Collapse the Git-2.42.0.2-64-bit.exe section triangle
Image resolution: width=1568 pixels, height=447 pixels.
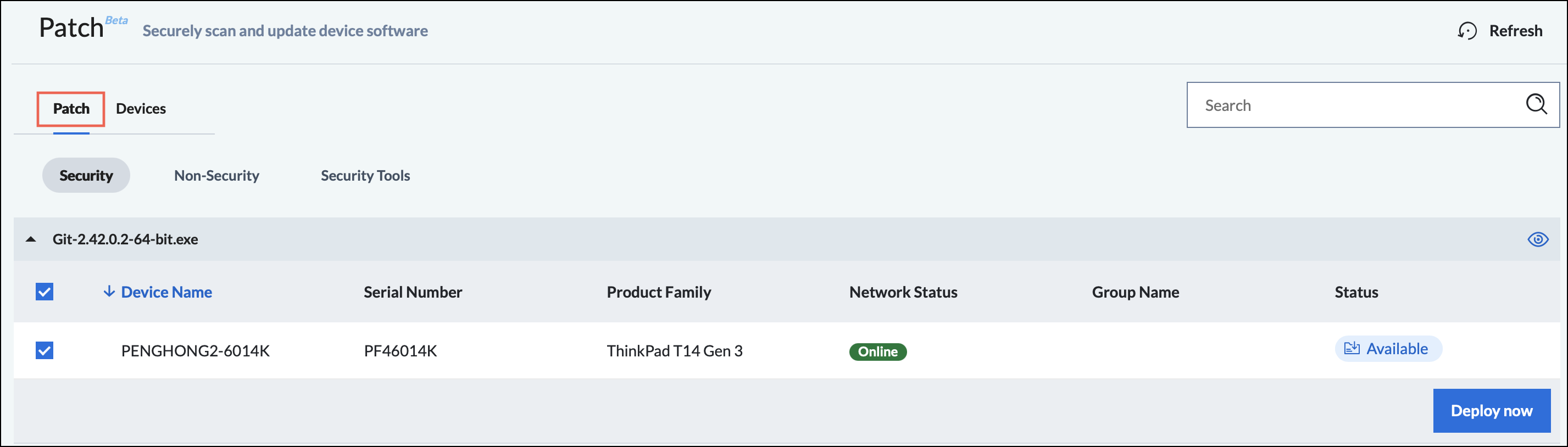(x=31, y=239)
